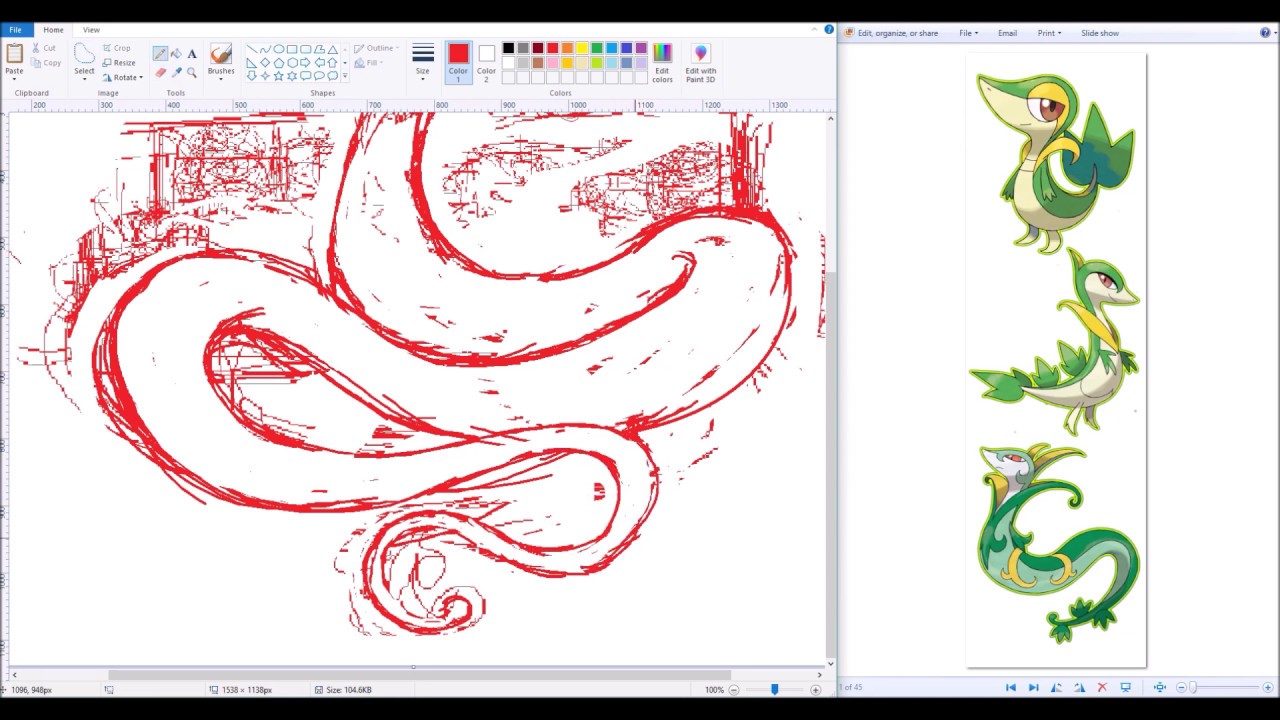Open the Resize dialog
This screenshot has width=1280, height=720.
[x=119, y=63]
